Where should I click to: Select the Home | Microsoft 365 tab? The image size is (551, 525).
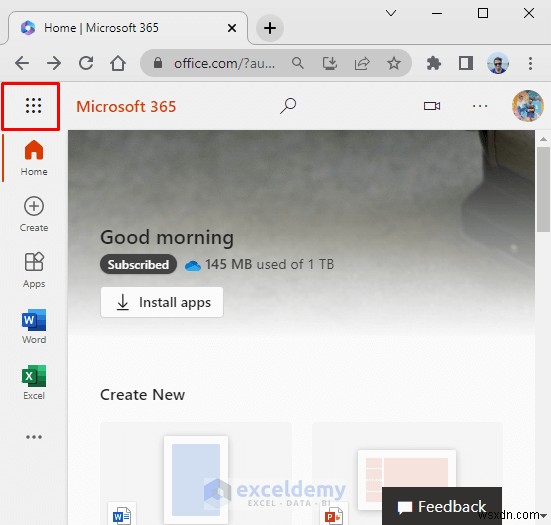(127, 28)
